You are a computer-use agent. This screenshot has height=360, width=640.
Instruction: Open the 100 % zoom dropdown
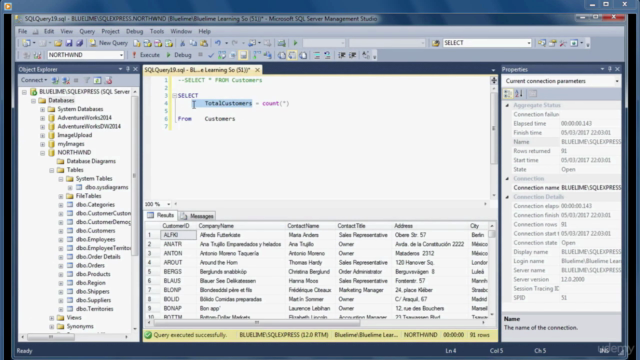click(x=169, y=204)
